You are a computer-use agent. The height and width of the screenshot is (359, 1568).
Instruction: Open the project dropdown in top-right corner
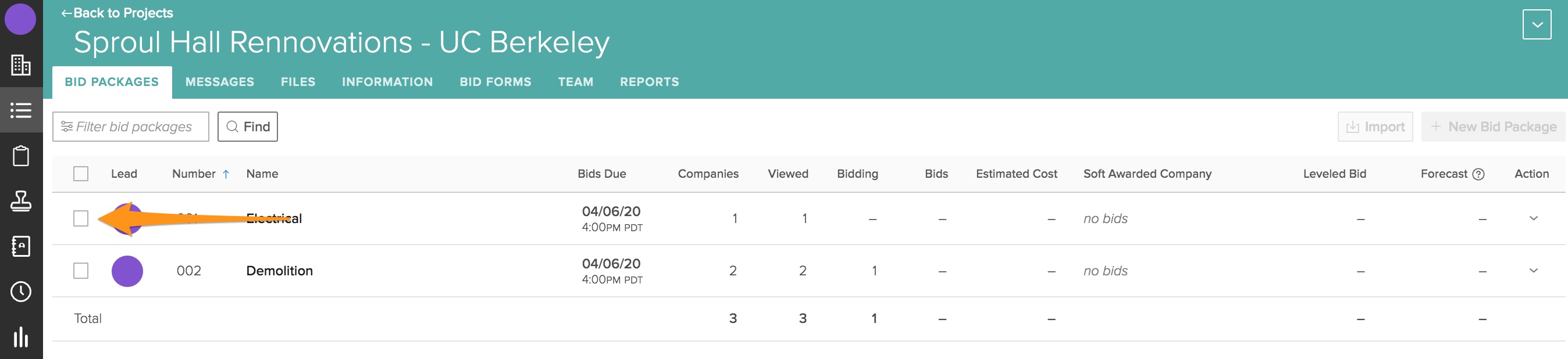pos(1537,25)
